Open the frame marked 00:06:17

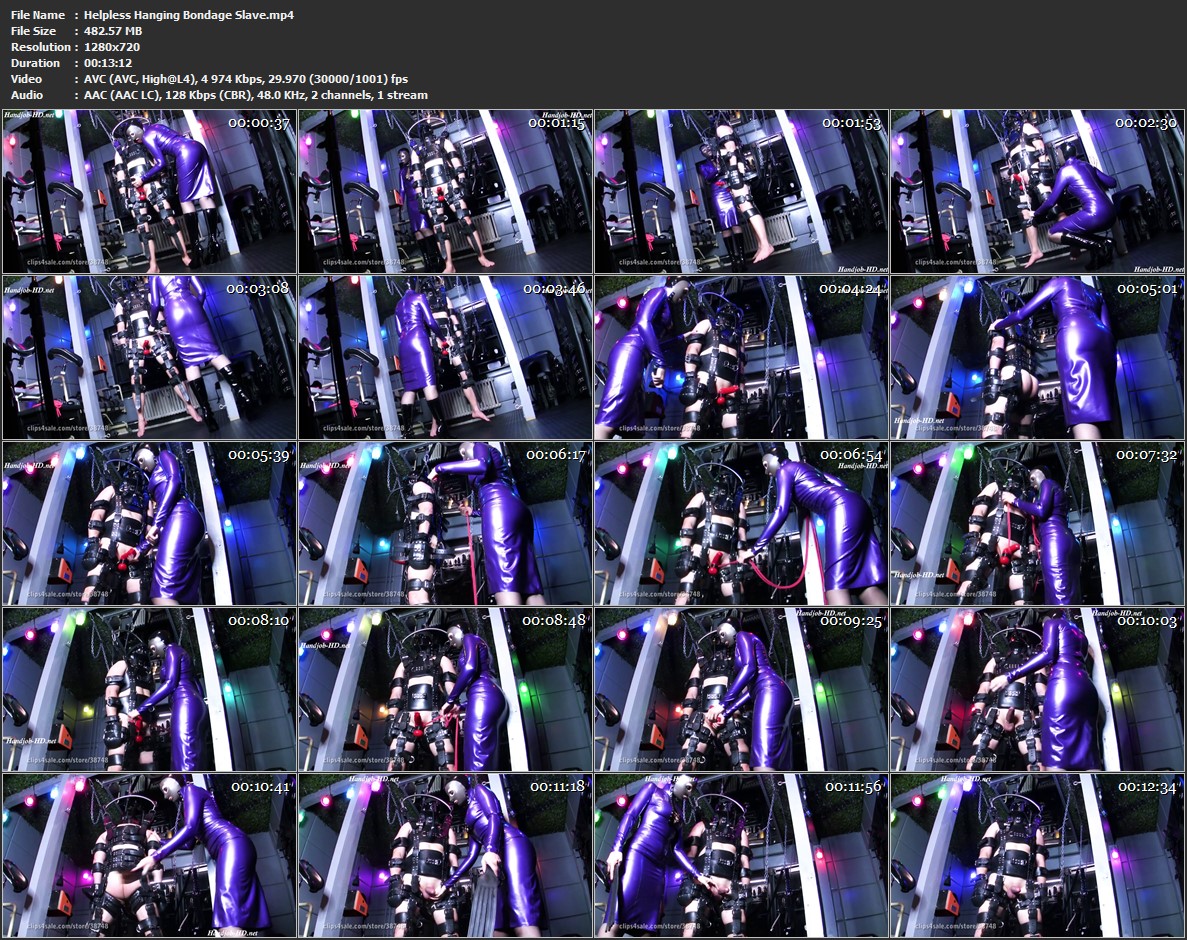coord(445,523)
